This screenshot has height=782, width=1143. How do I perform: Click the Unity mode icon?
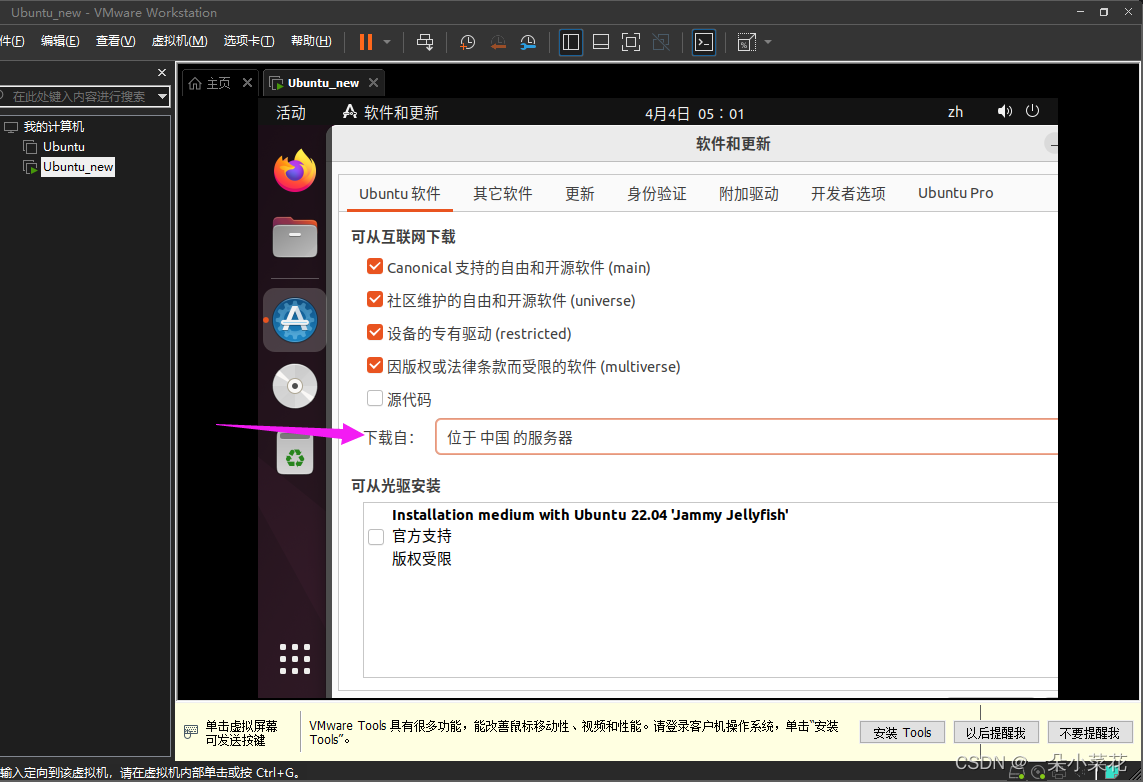(661, 42)
